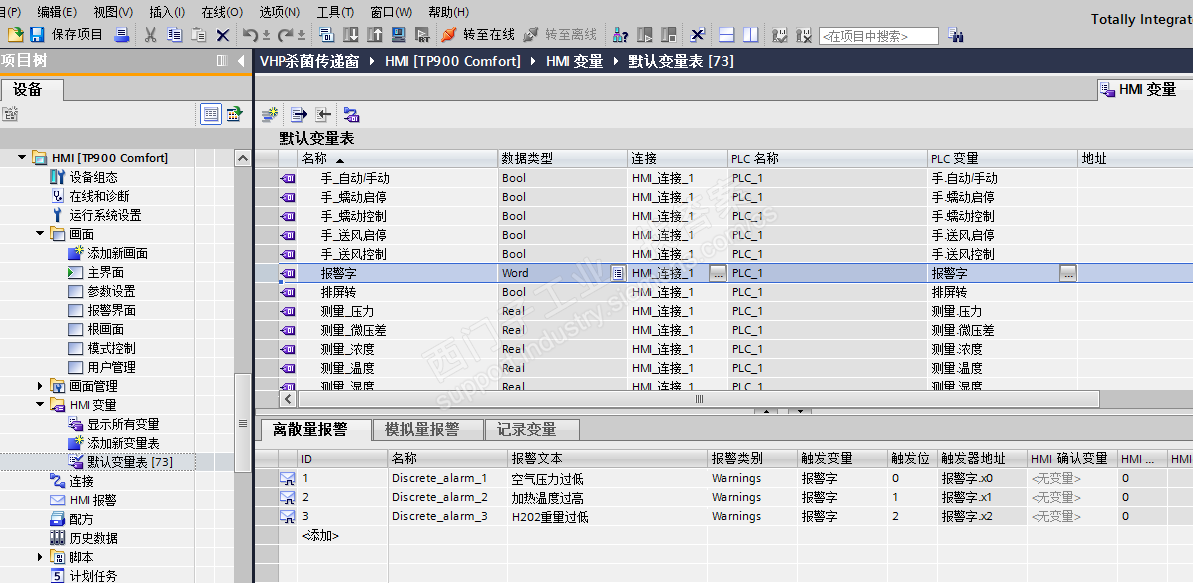Open the Window (窗口) menu

coord(391,12)
